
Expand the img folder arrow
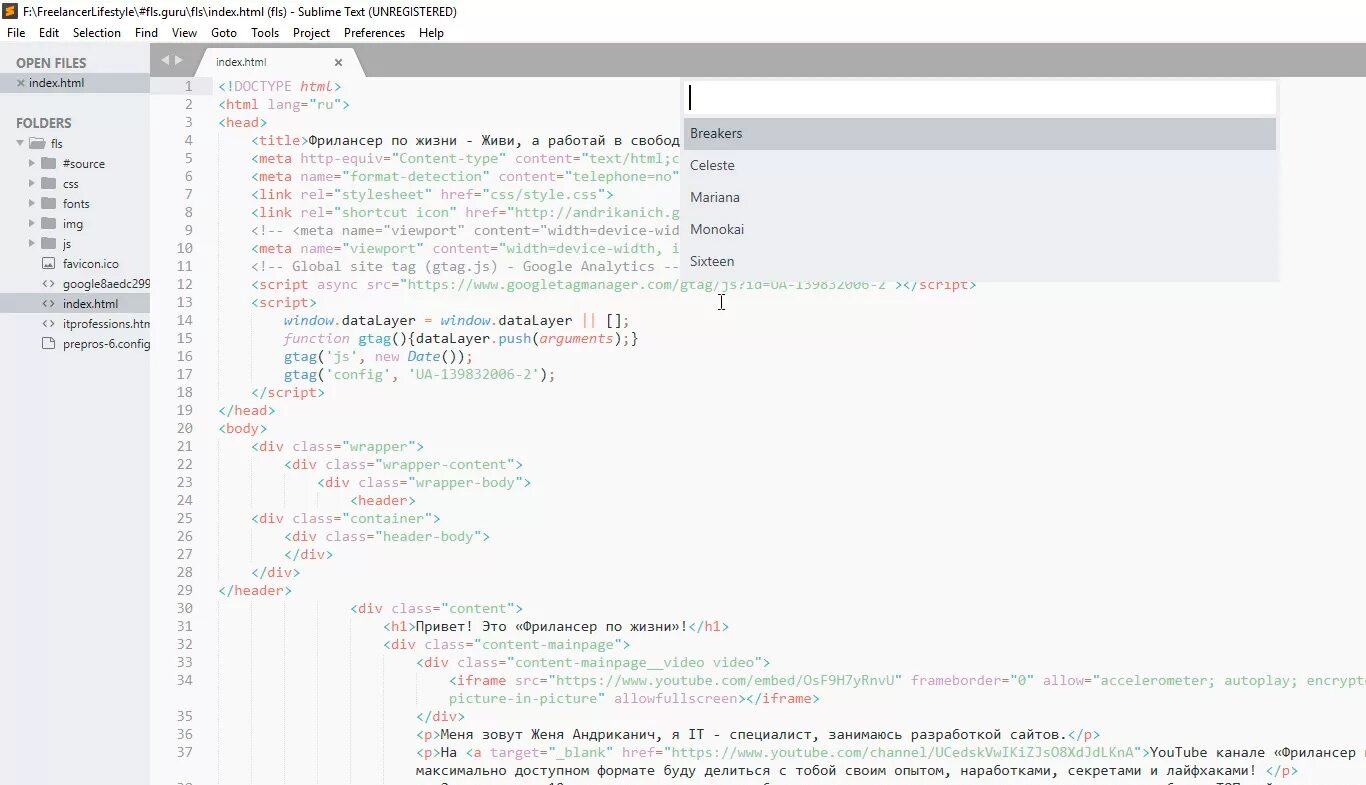coord(33,223)
